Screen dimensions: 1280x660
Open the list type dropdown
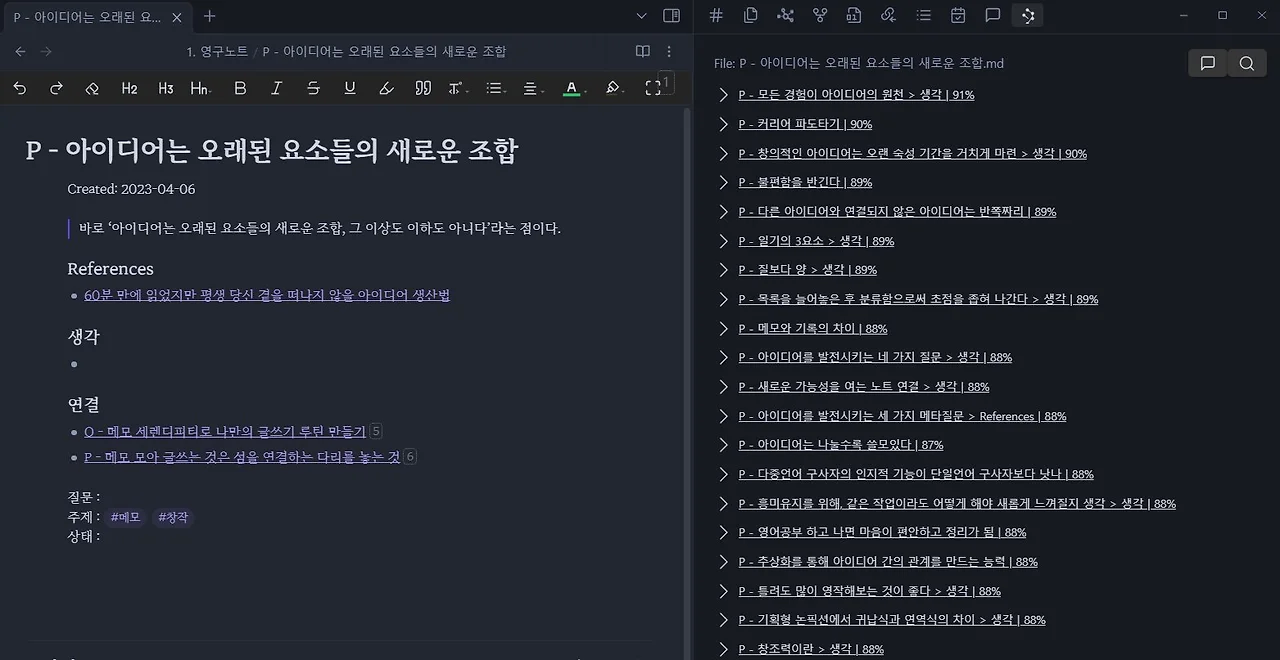(x=495, y=88)
